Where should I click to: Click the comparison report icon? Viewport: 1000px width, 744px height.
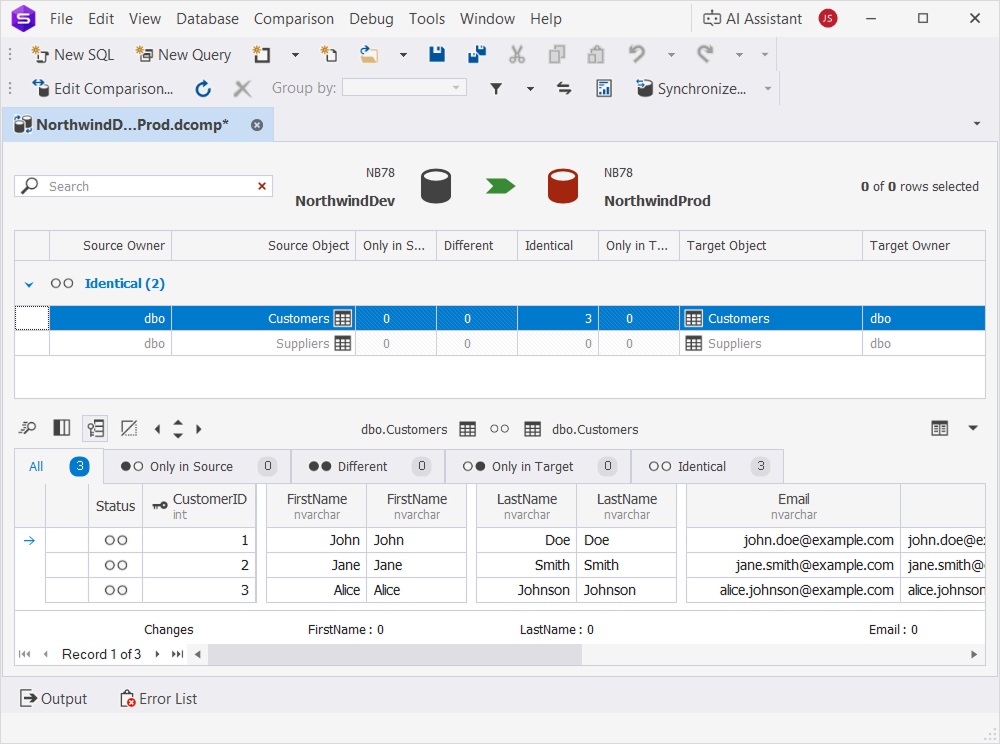[604, 89]
